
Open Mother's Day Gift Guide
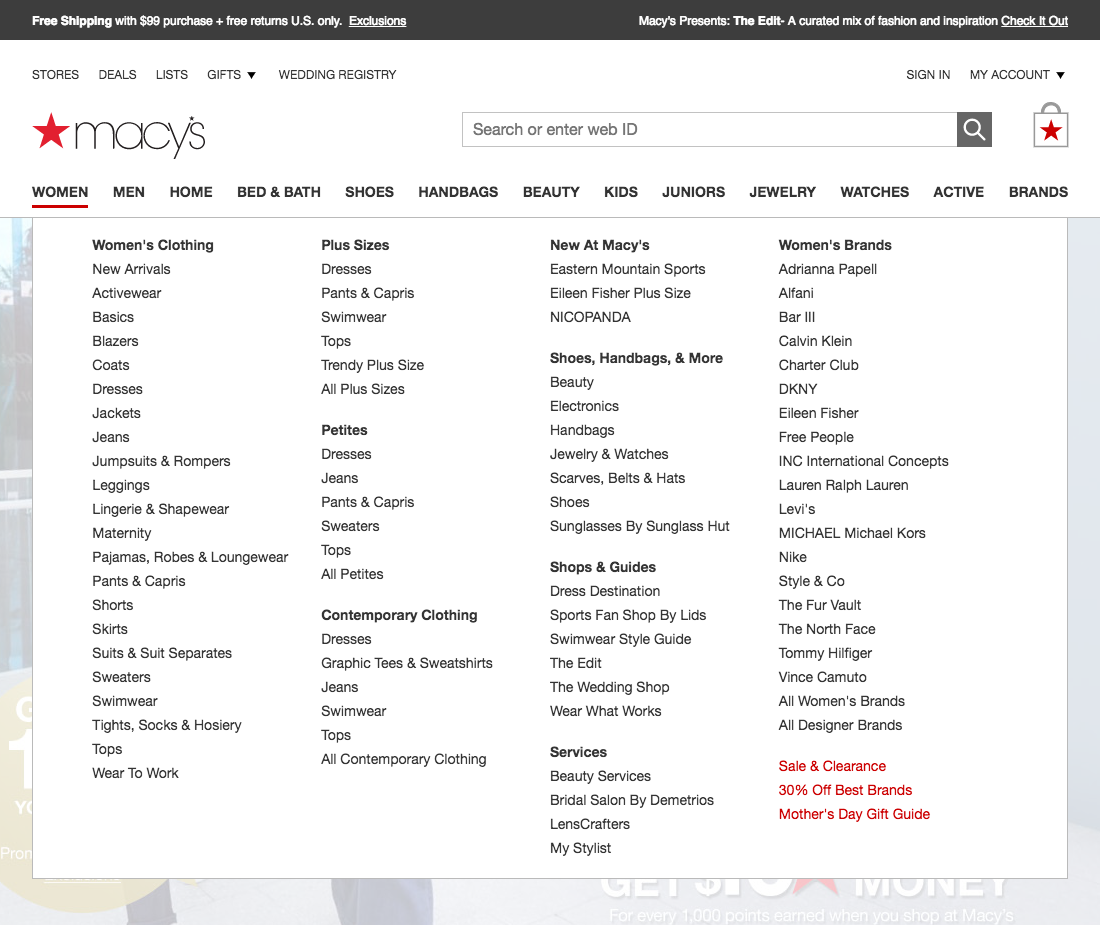[x=854, y=814]
